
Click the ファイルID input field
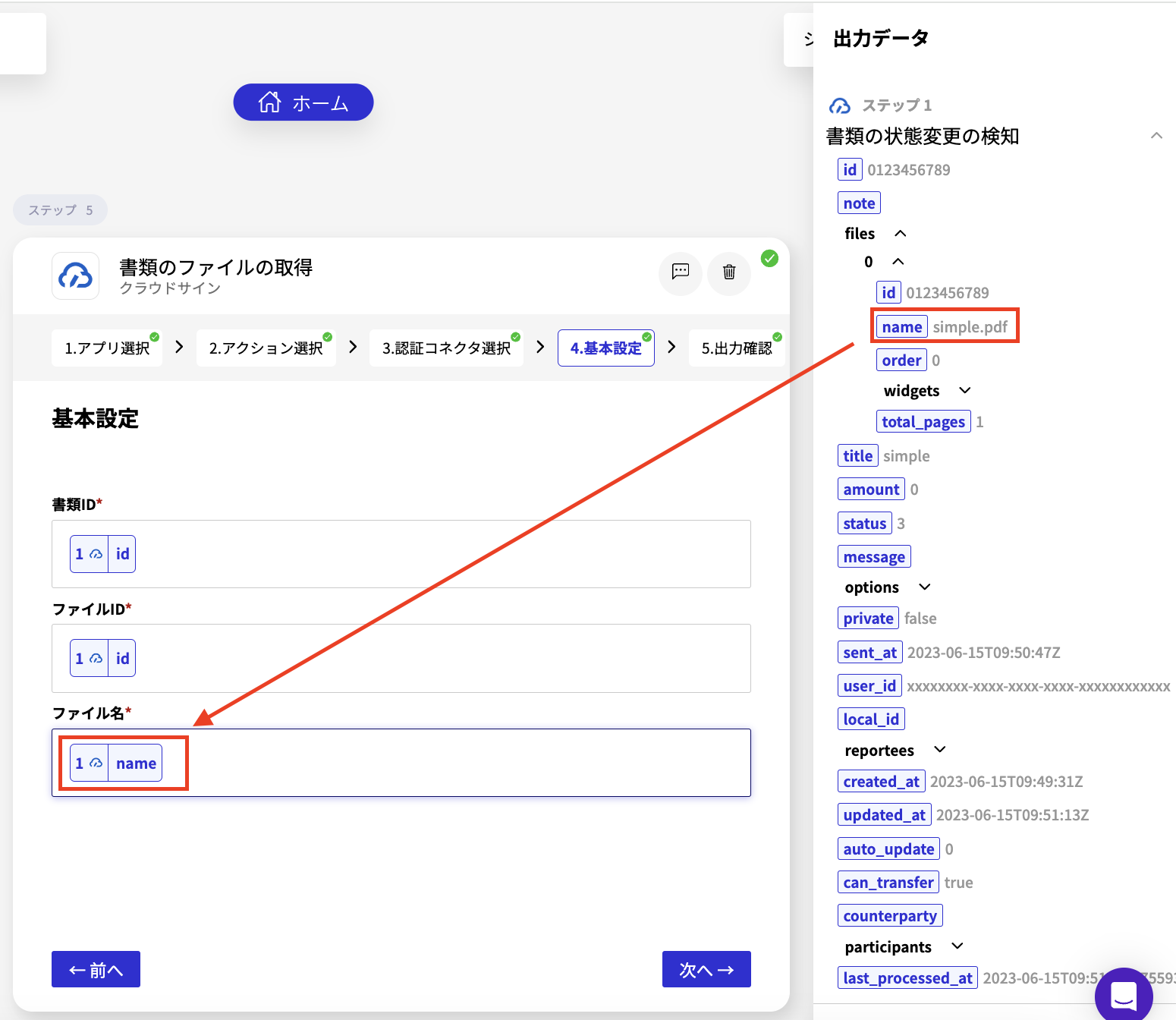(401, 659)
